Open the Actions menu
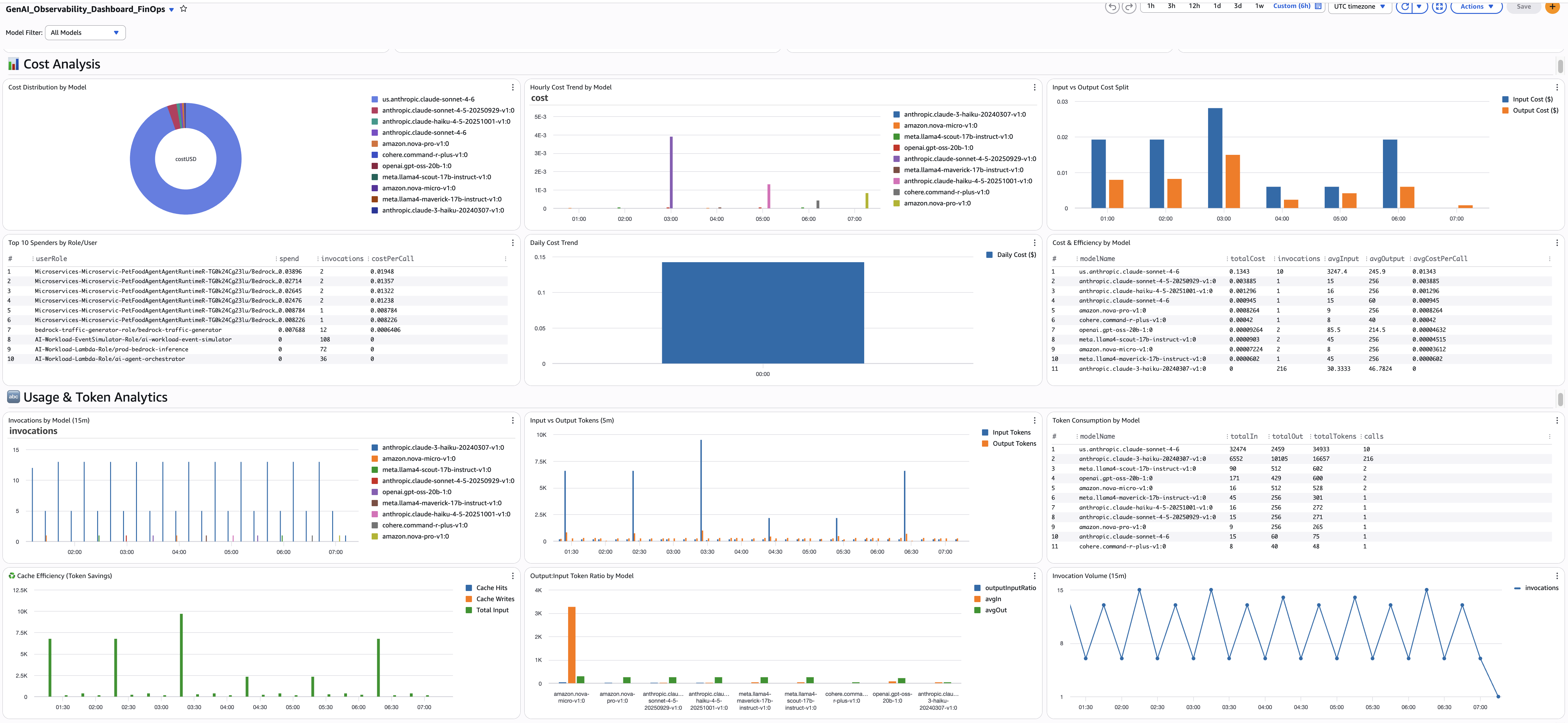1568x723 pixels. (1475, 7)
